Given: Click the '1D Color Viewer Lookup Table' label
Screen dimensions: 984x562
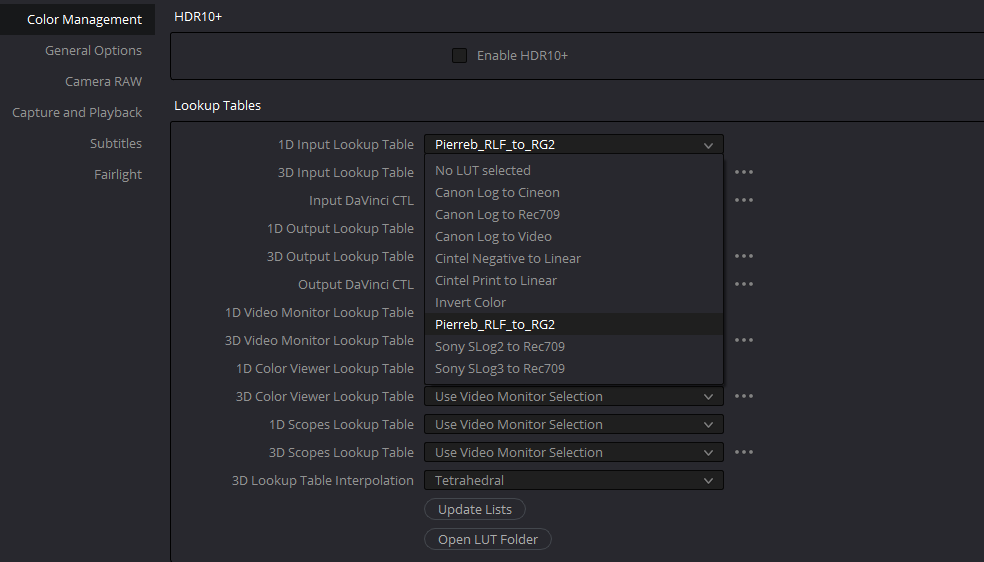Looking at the screenshot, I should pos(324,368).
